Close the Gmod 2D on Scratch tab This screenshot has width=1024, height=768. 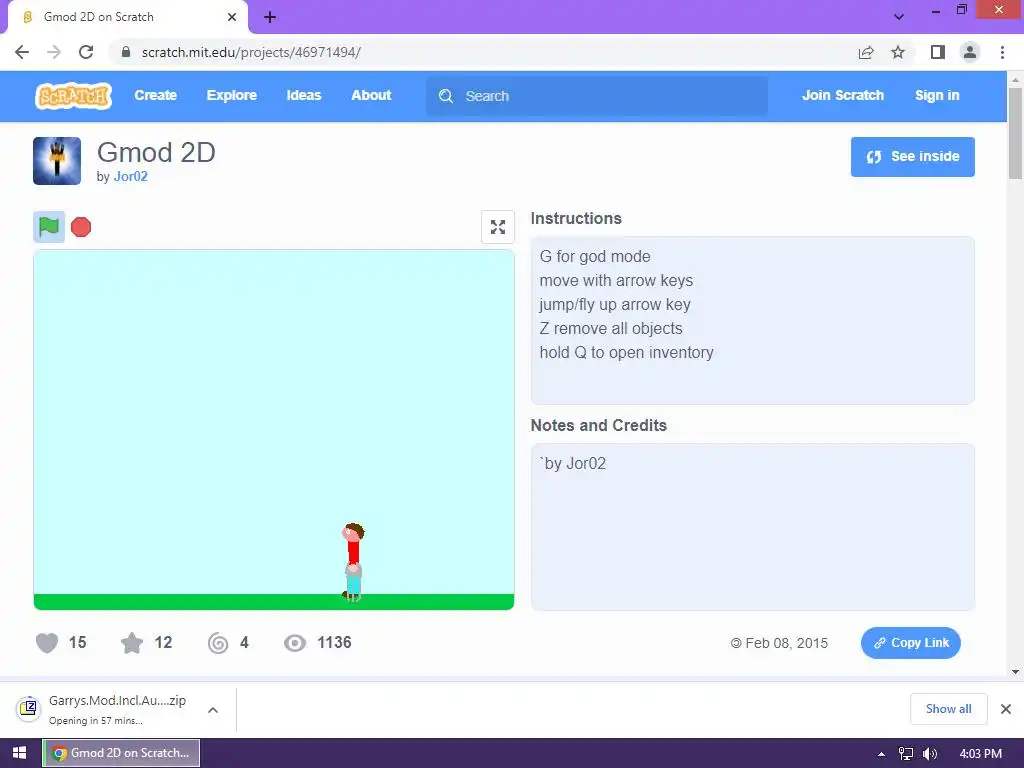pyautogui.click(x=232, y=17)
